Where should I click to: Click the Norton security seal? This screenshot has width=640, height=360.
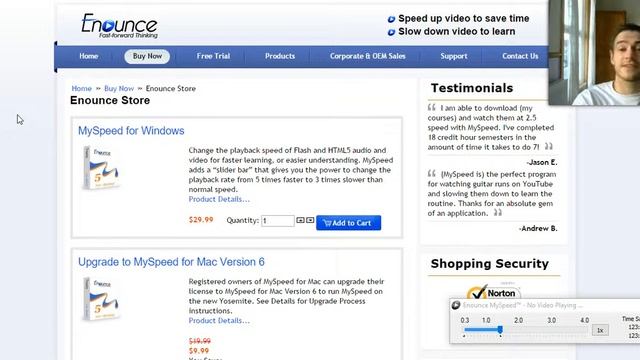(x=493, y=292)
